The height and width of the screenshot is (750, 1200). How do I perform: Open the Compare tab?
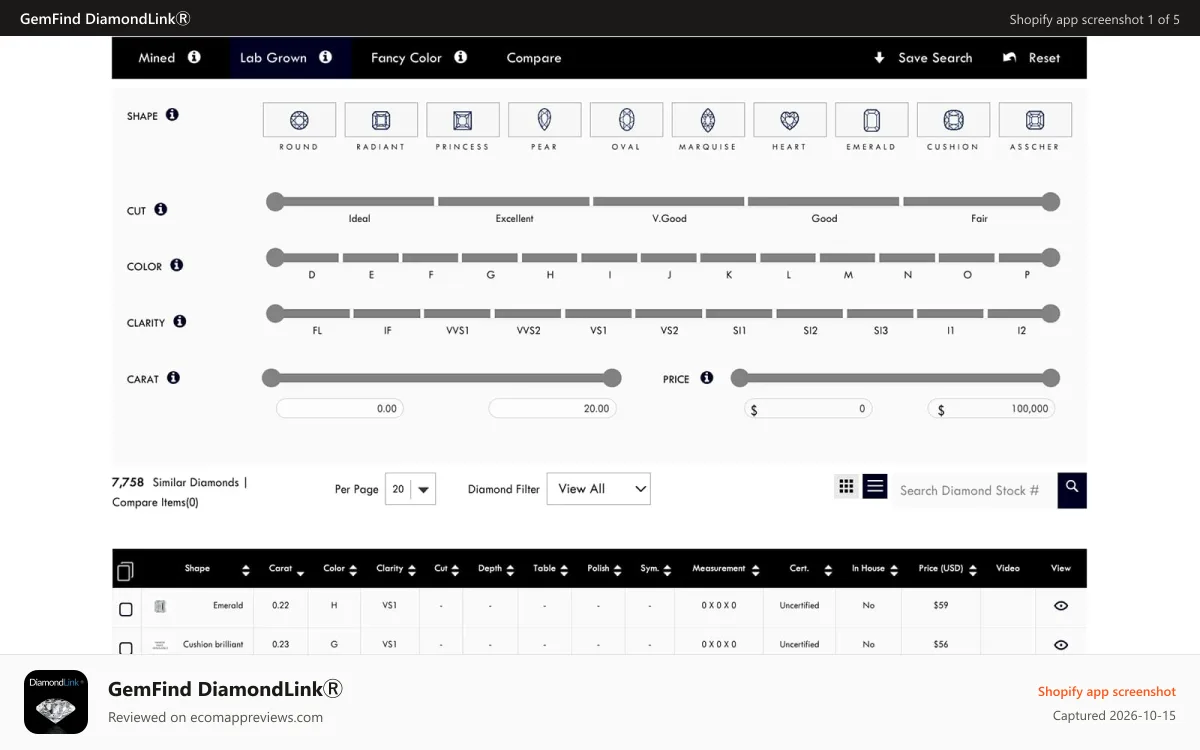534,58
